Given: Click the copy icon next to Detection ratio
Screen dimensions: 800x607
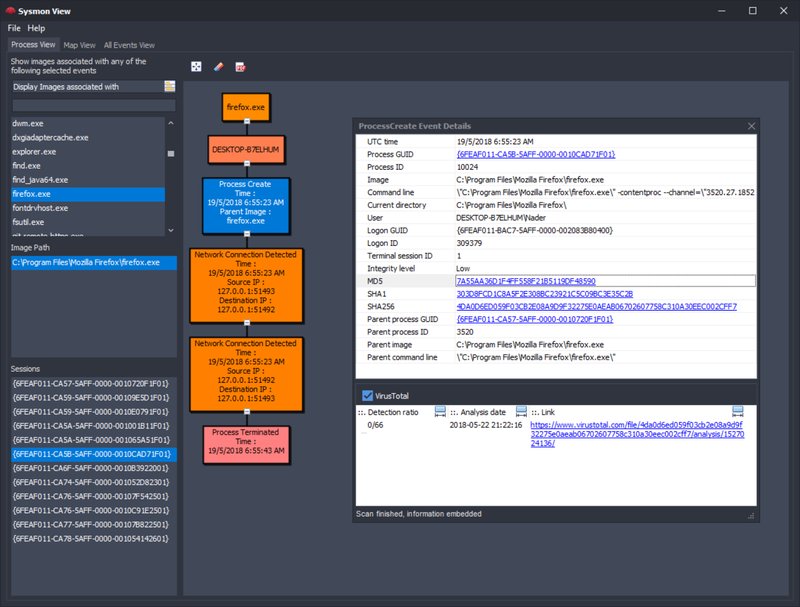Looking at the screenshot, I should pyautogui.click(x=440, y=411).
